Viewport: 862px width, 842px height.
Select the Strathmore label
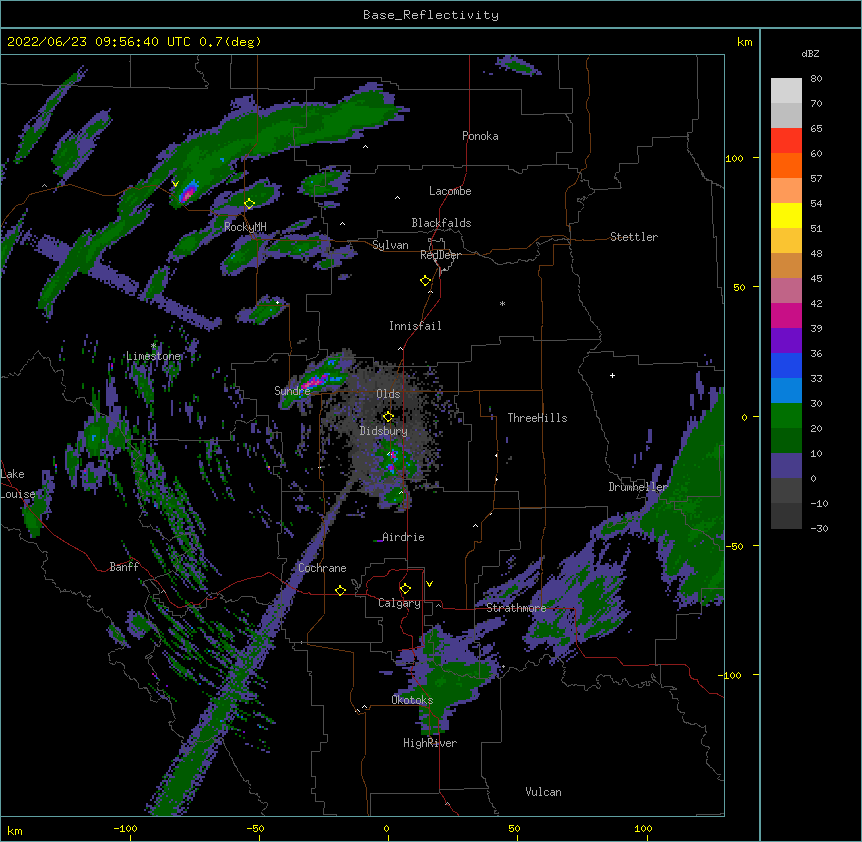(516, 608)
